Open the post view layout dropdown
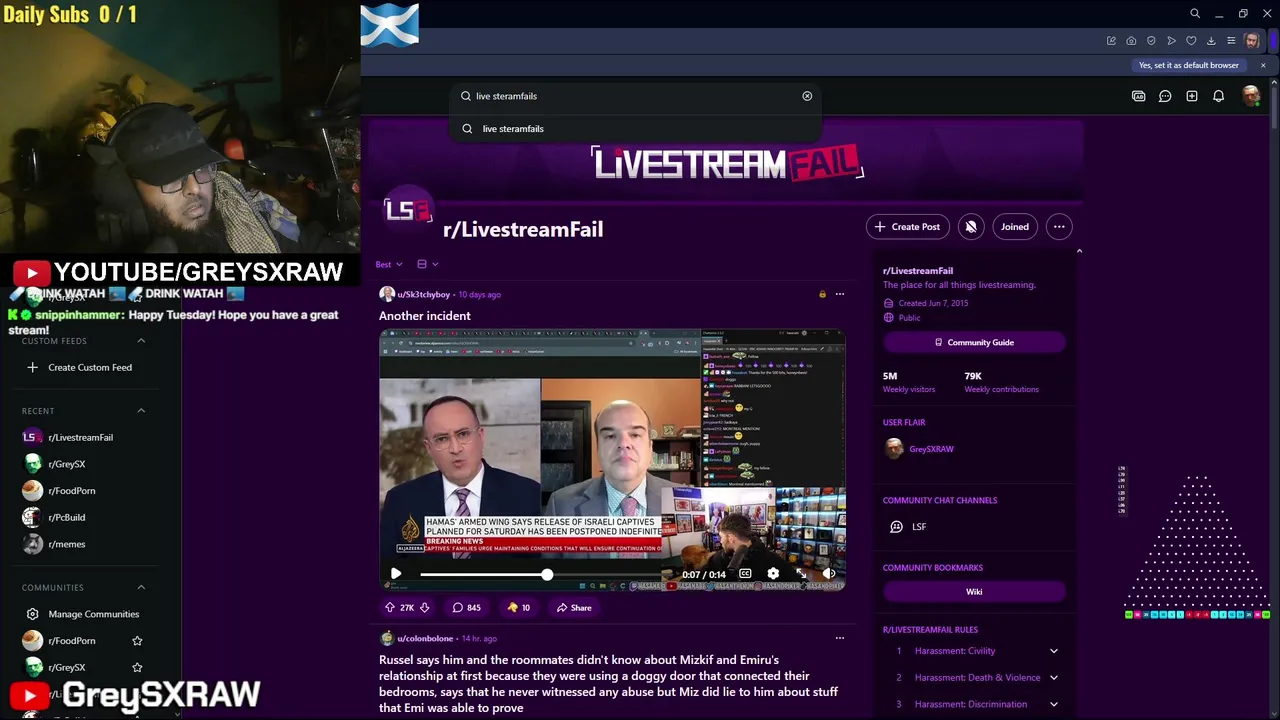Viewport: 1280px width, 720px height. coord(427,264)
